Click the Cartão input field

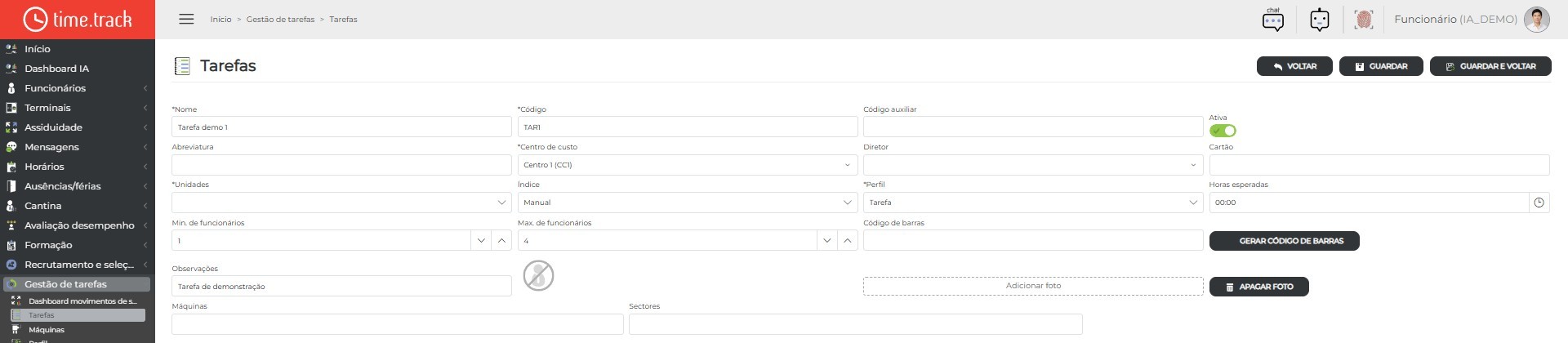pos(1379,165)
